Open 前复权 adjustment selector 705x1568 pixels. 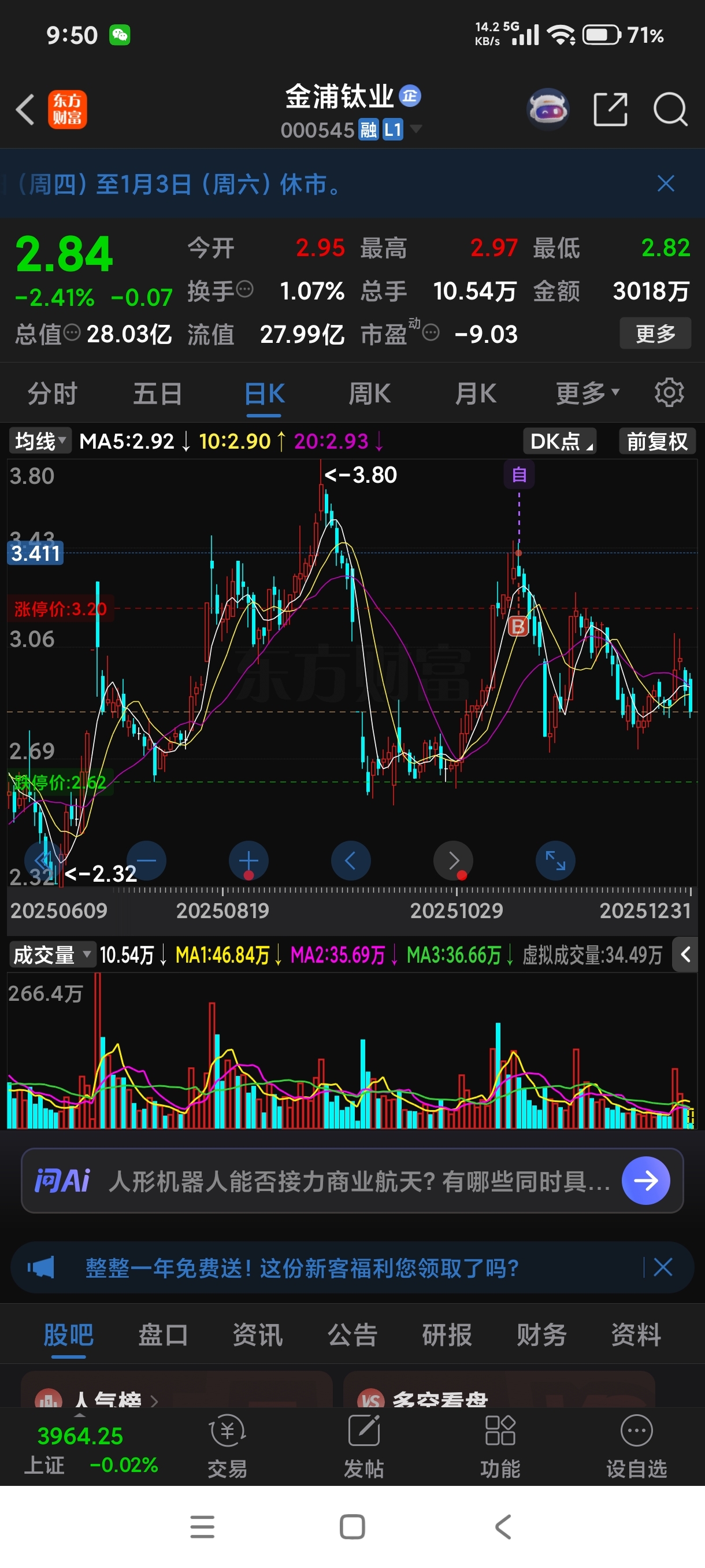point(657,441)
